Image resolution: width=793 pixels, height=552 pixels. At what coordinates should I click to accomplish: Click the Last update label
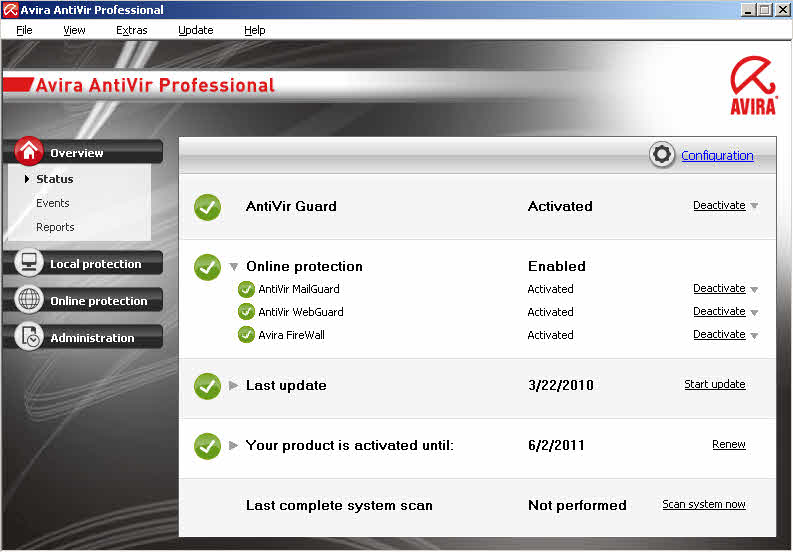(286, 386)
